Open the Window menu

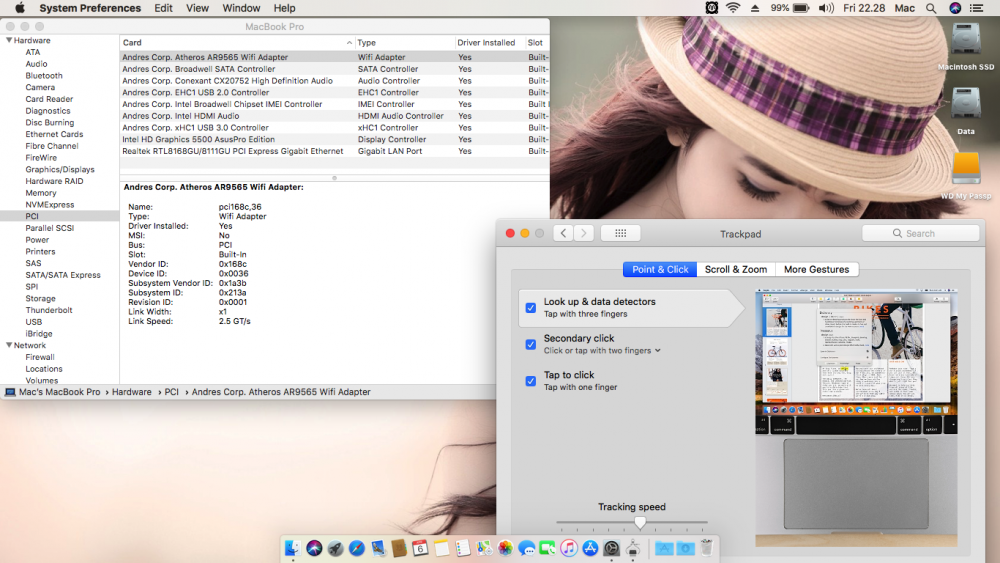241,8
